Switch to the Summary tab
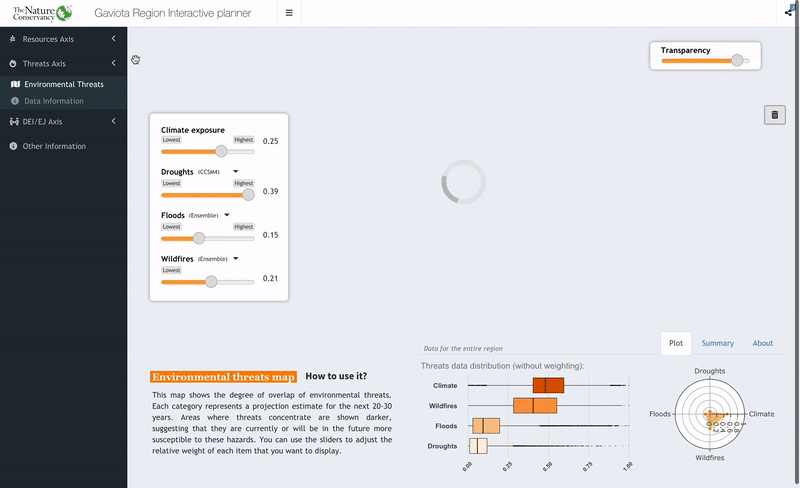This screenshot has height=488, width=800. coord(717,343)
